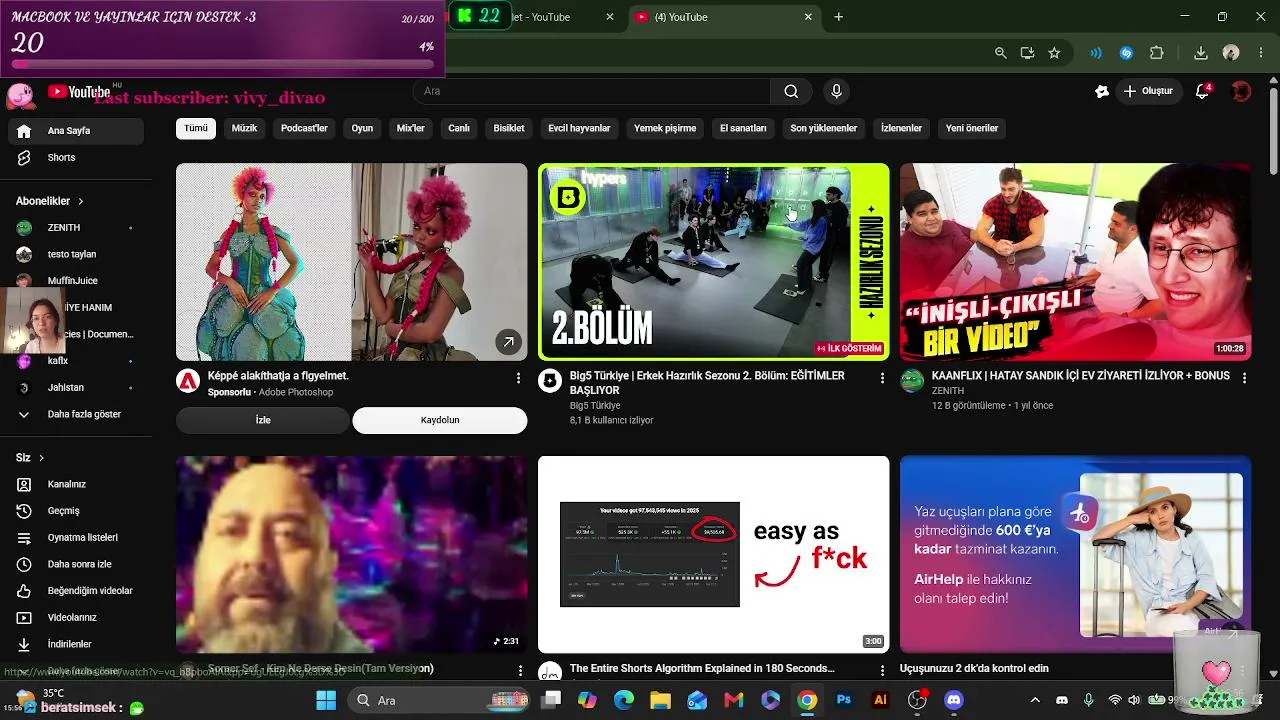
Task: Select the Evcil hayvanlar filter chip
Action: (579, 128)
